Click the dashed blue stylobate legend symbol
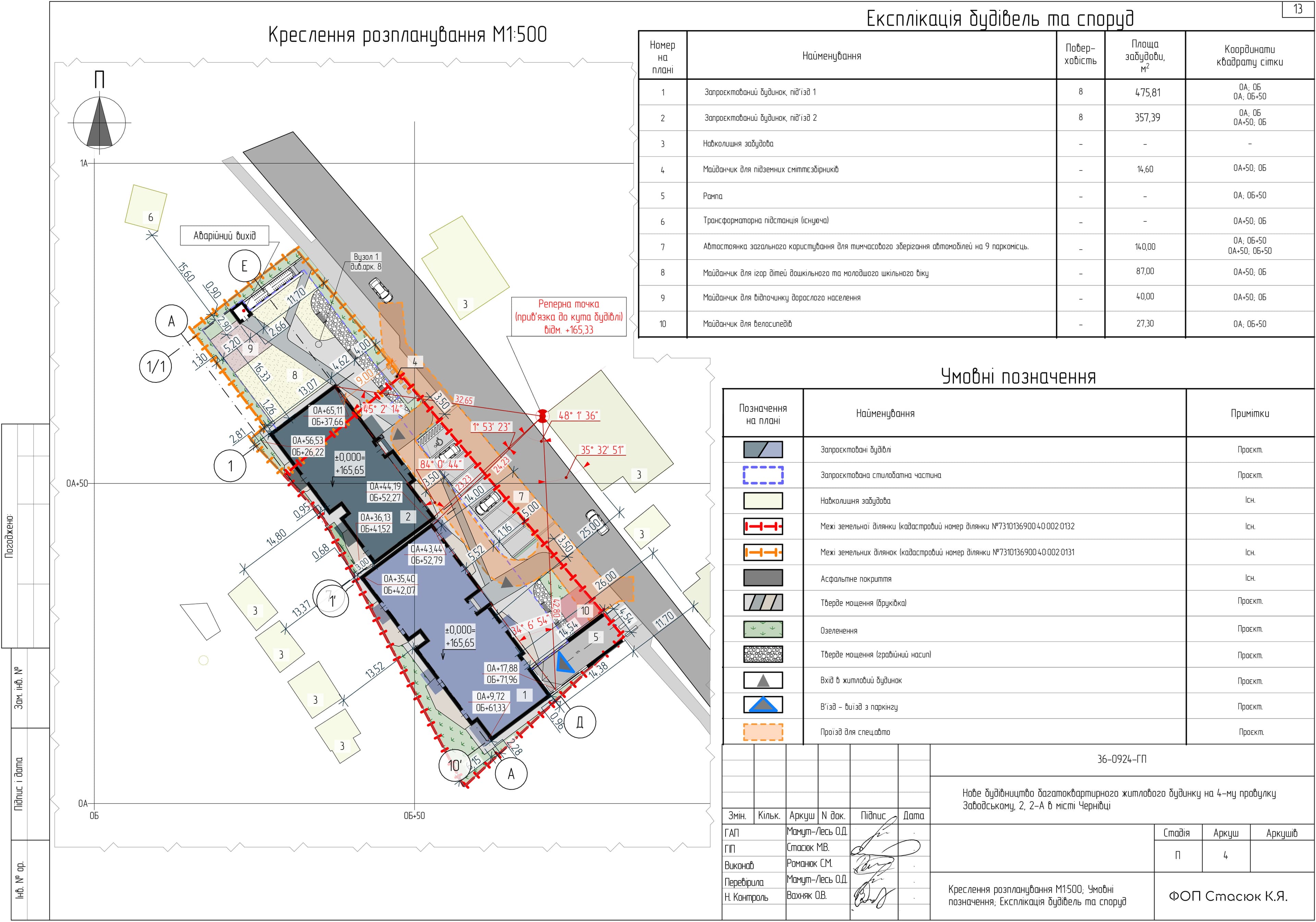This screenshot has height=922, width=1316. pyautogui.click(x=763, y=475)
